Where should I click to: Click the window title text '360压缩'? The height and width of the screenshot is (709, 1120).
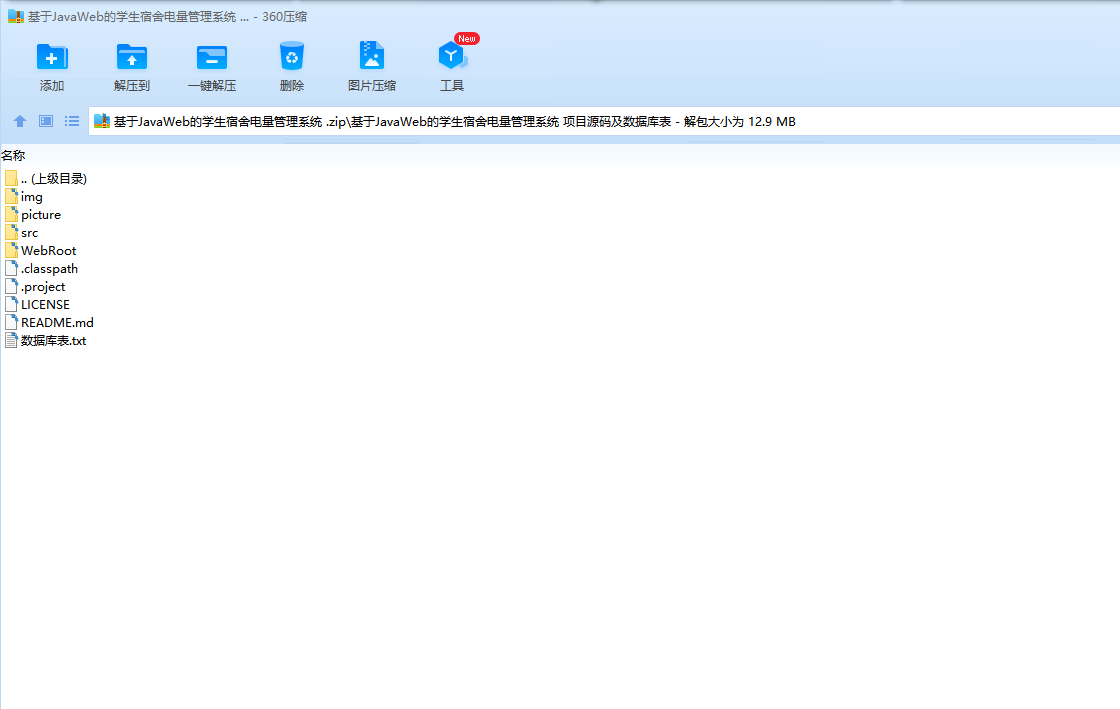click(284, 16)
